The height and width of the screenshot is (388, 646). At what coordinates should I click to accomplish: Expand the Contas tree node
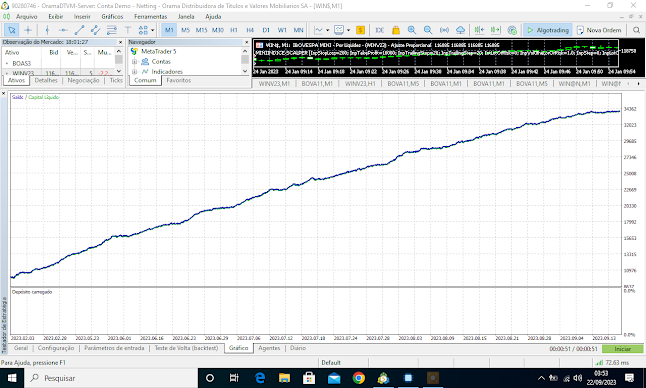click(134, 61)
